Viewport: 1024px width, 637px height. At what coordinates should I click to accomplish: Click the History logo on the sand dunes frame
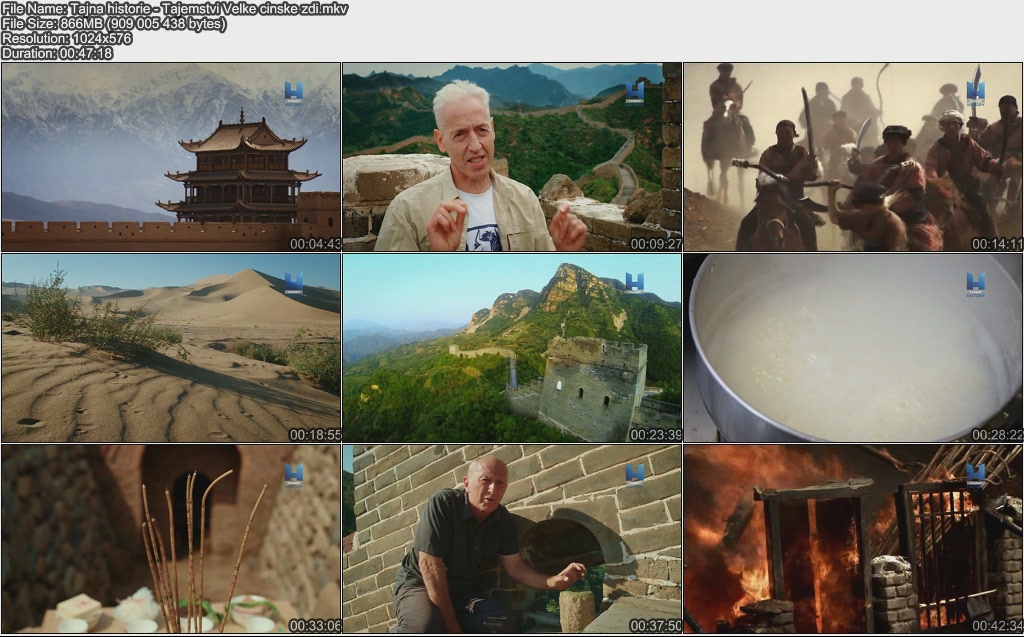293,283
